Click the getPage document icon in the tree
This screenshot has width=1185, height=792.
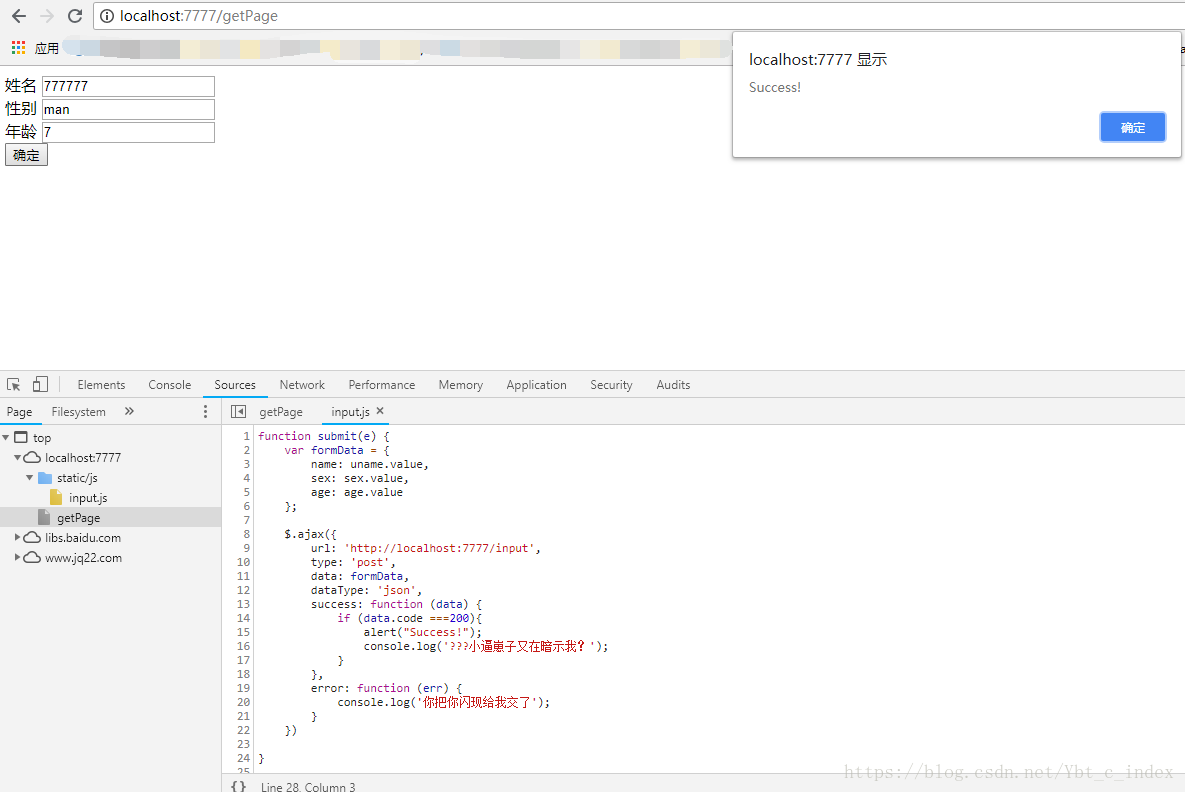pos(44,518)
